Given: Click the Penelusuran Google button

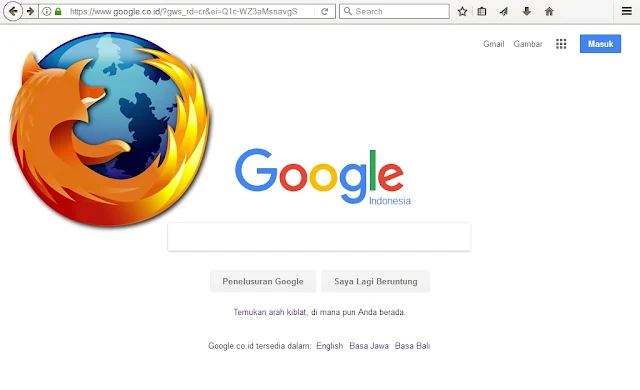Looking at the screenshot, I should point(263,281).
